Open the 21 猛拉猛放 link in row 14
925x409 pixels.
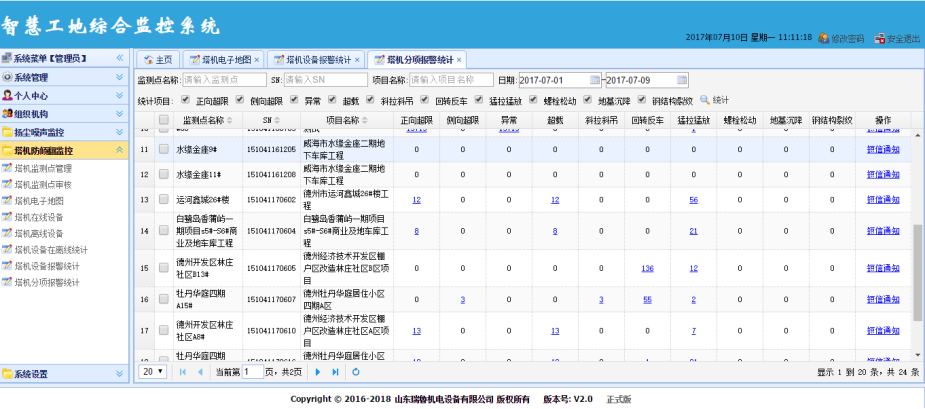pos(693,231)
